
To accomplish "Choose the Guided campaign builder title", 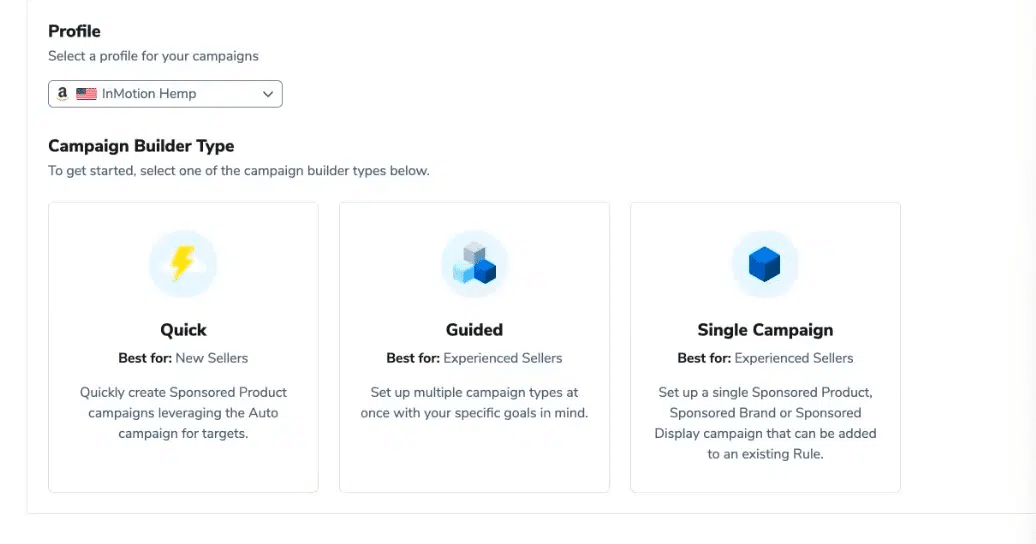I will pos(474,330).
